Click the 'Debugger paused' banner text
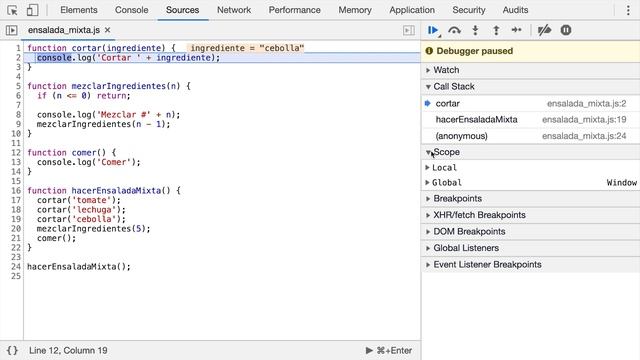Image resolution: width=640 pixels, height=360 pixels. (475, 51)
